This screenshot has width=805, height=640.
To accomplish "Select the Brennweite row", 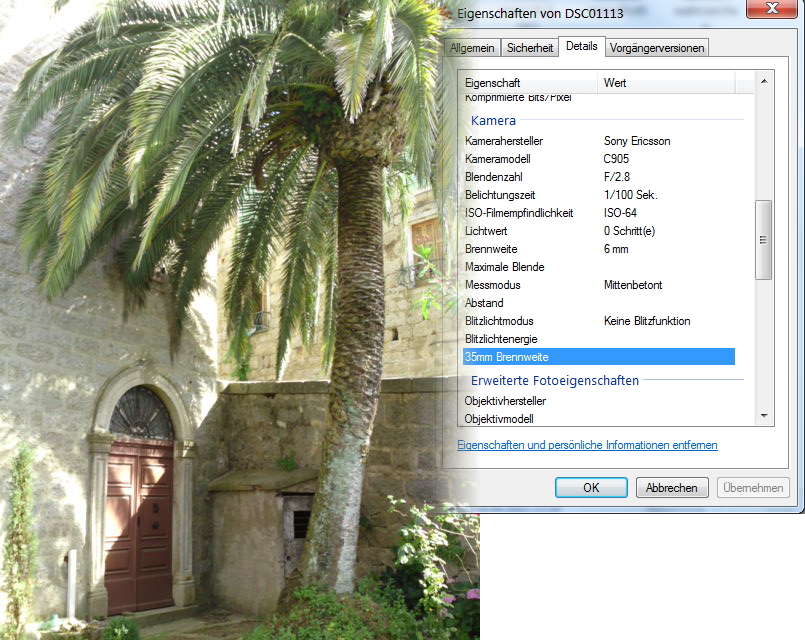I will click(x=599, y=248).
